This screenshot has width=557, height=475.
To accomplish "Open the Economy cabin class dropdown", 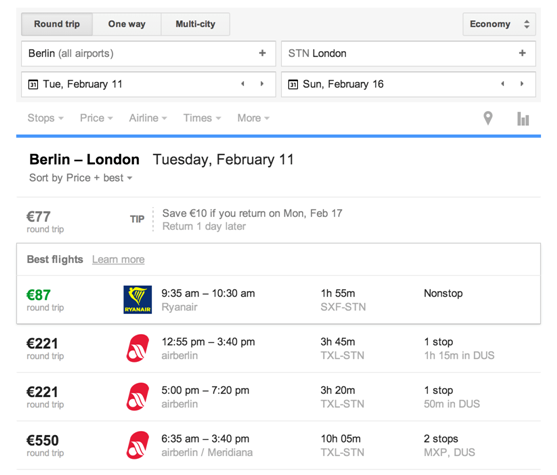I will [499, 24].
